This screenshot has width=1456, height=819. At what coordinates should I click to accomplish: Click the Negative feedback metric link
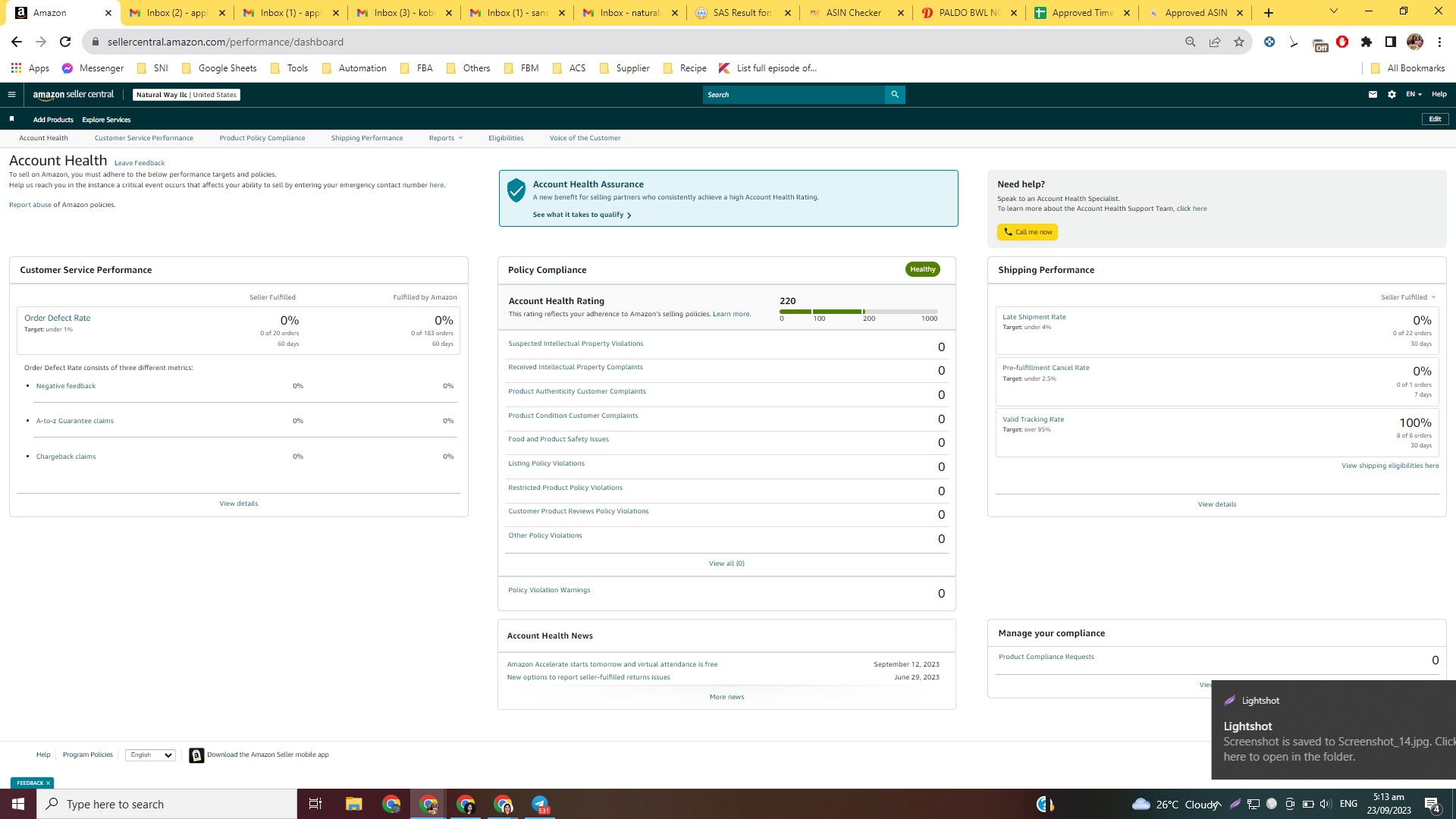(66, 386)
